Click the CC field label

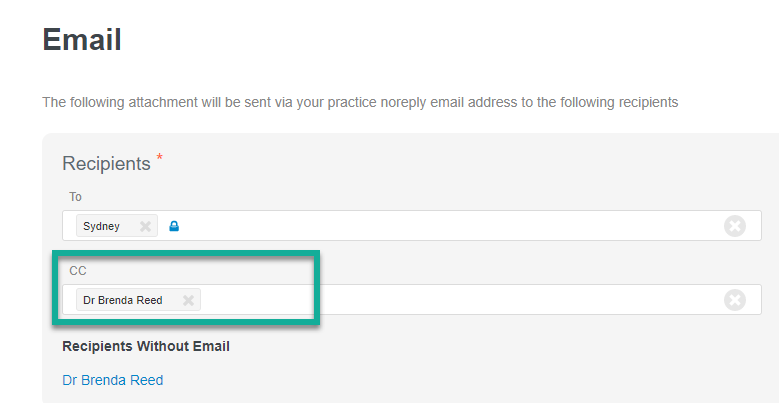[78, 271]
